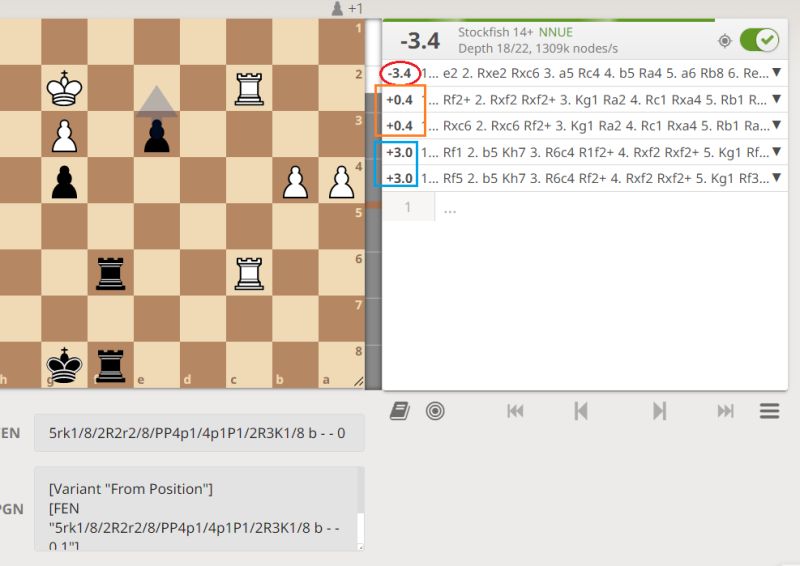Step forward one move
This screenshot has height=566, width=800.
(660, 411)
